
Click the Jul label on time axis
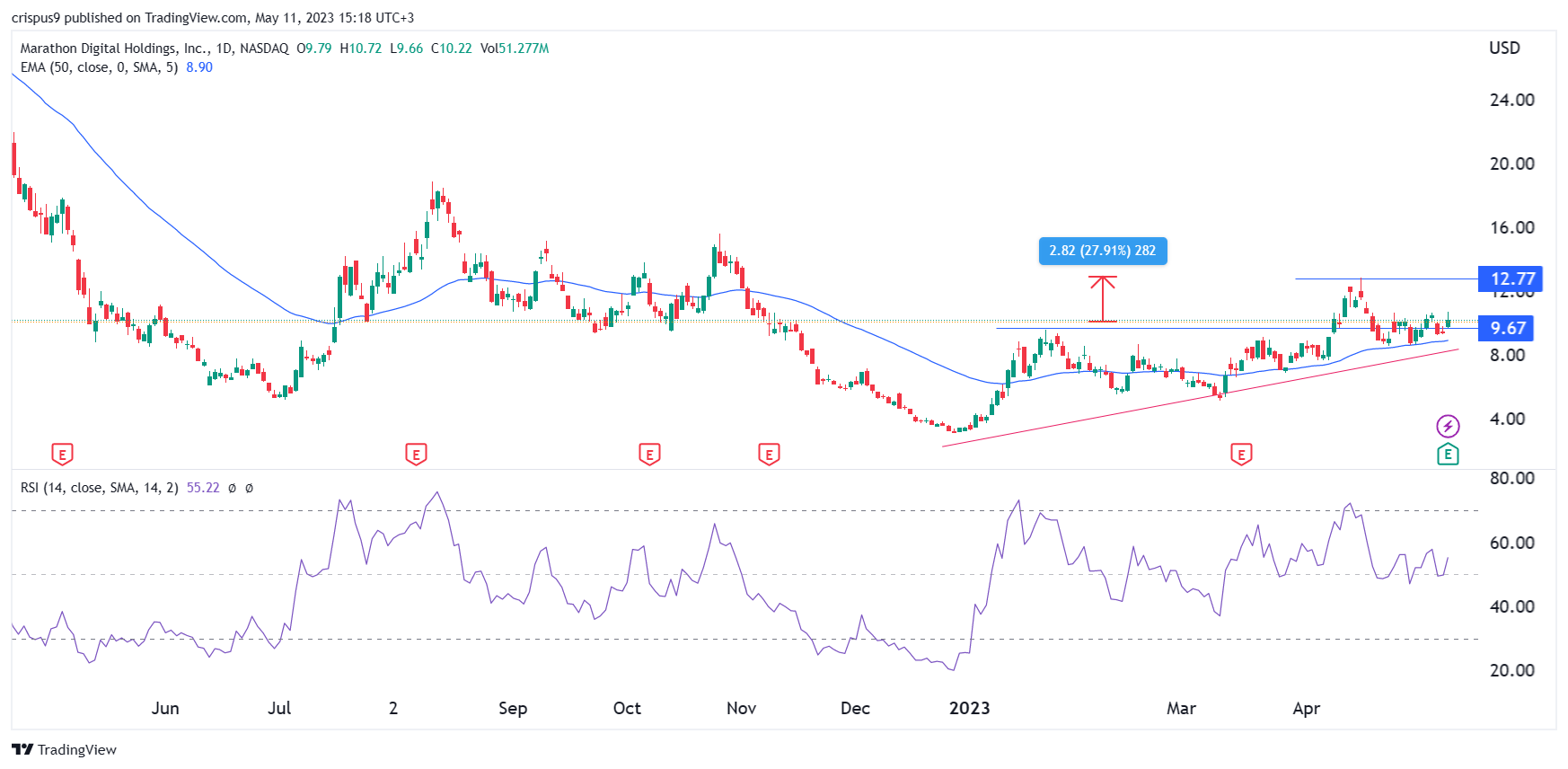click(279, 708)
